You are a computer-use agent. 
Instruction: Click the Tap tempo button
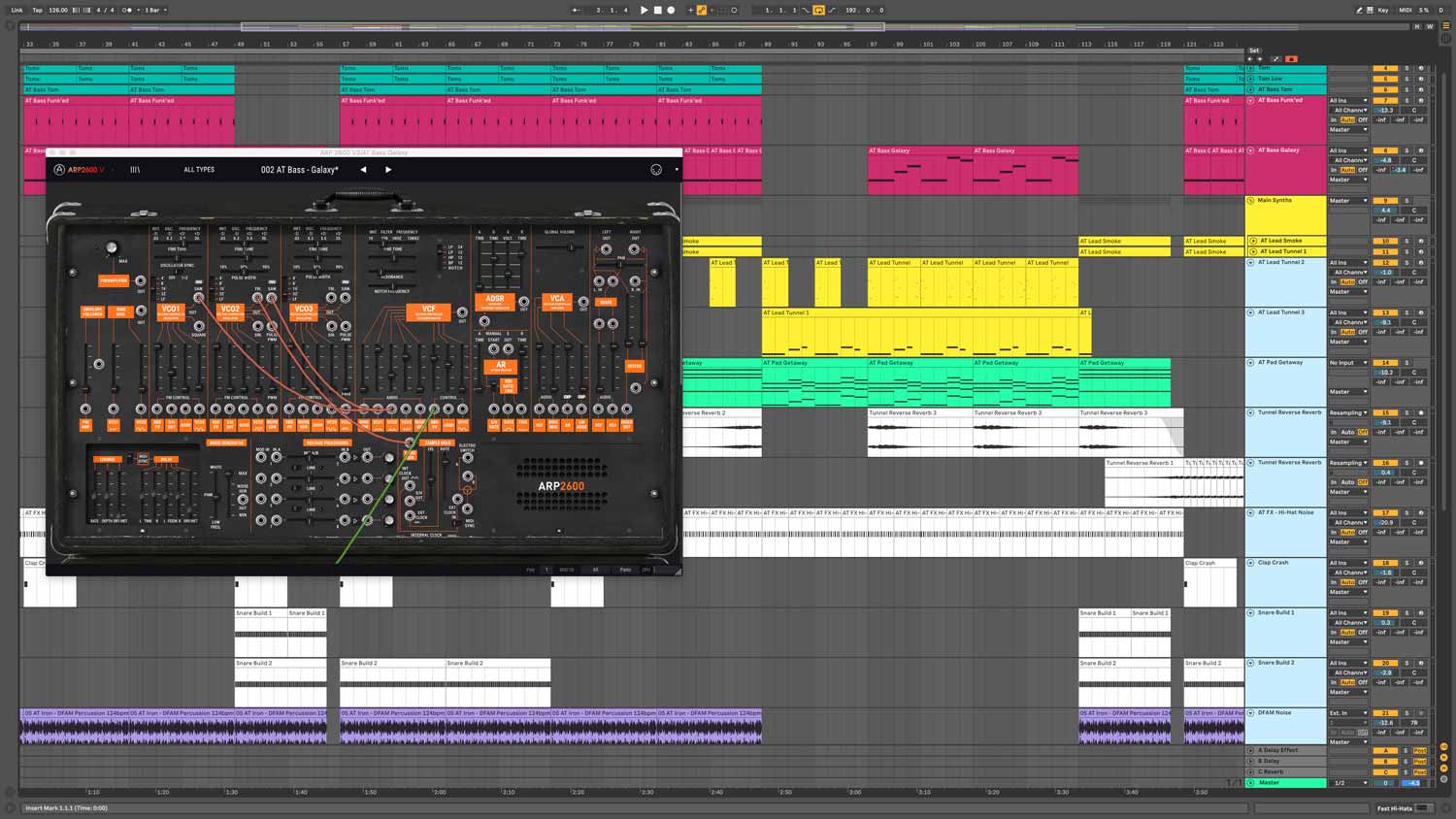(x=37, y=10)
